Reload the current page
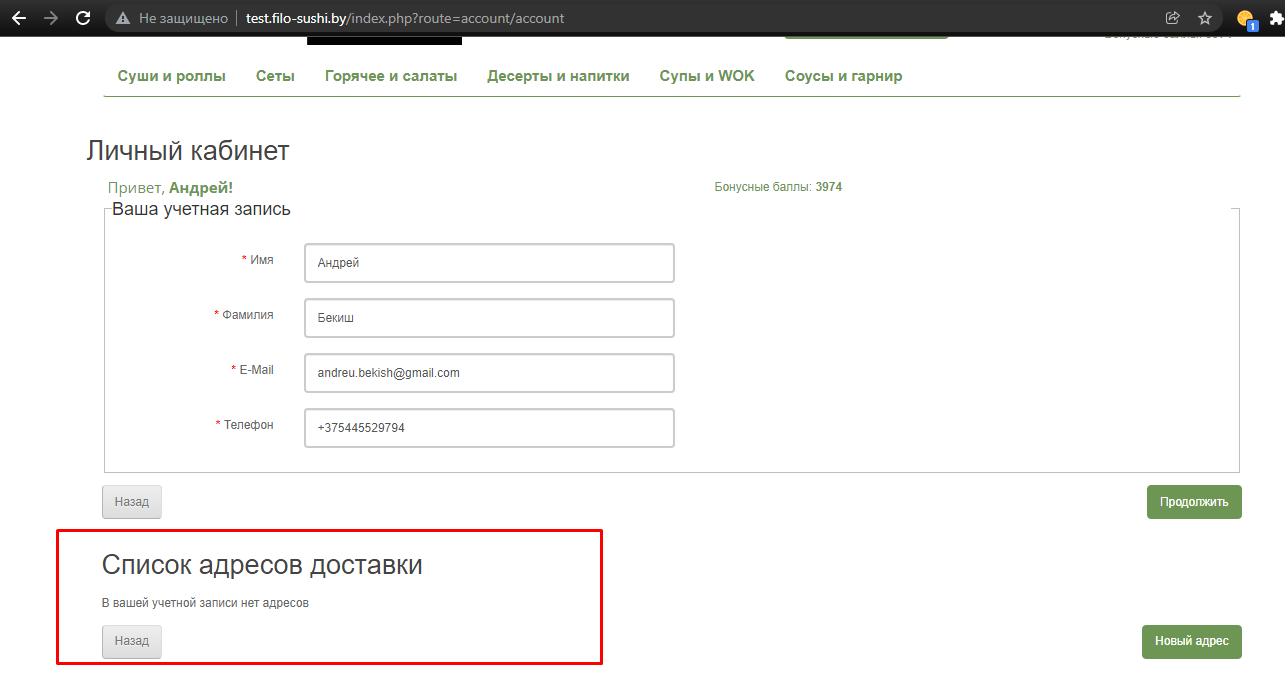 [x=83, y=18]
